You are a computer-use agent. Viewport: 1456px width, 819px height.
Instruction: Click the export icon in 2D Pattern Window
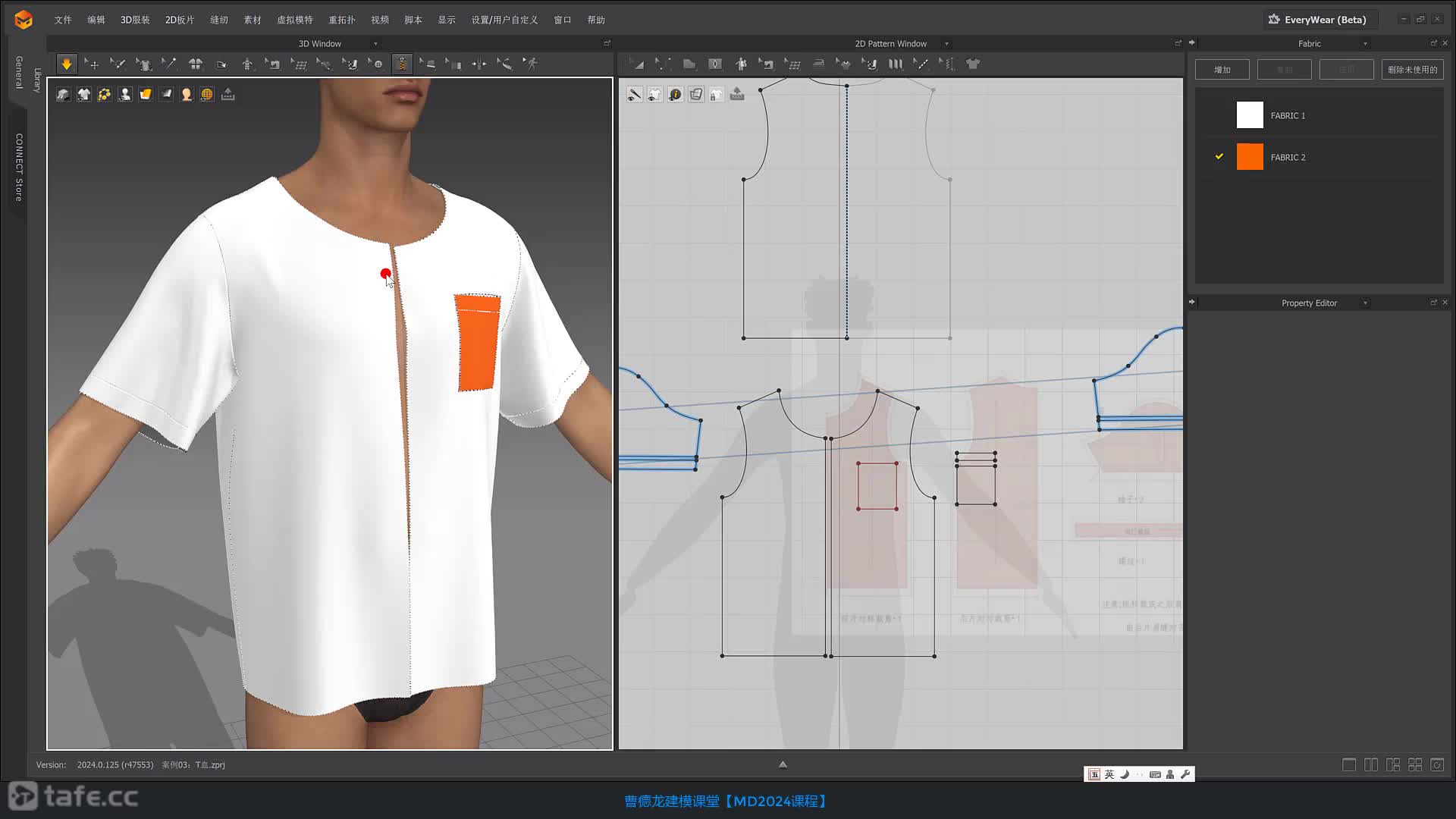pyautogui.click(x=737, y=95)
